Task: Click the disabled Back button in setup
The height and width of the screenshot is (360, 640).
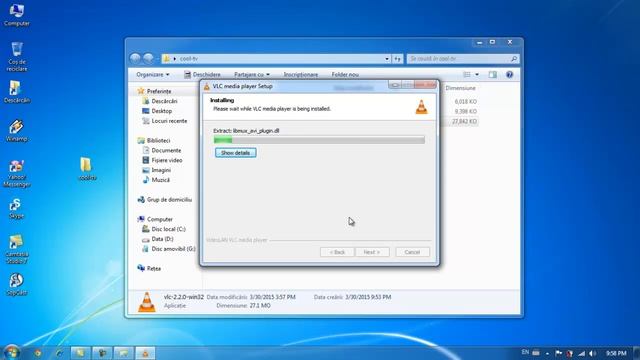Action: [337, 252]
